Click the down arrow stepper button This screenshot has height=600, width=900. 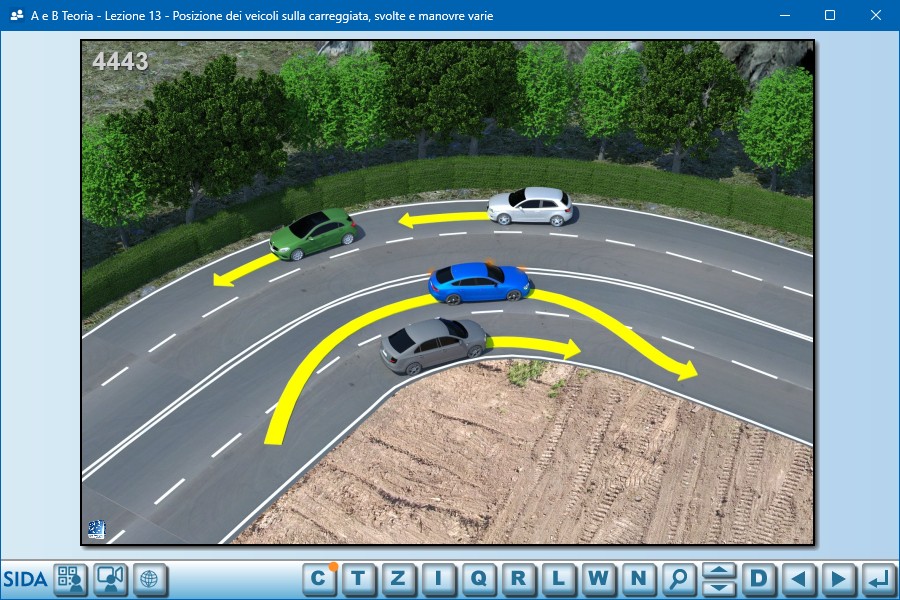[719, 587]
